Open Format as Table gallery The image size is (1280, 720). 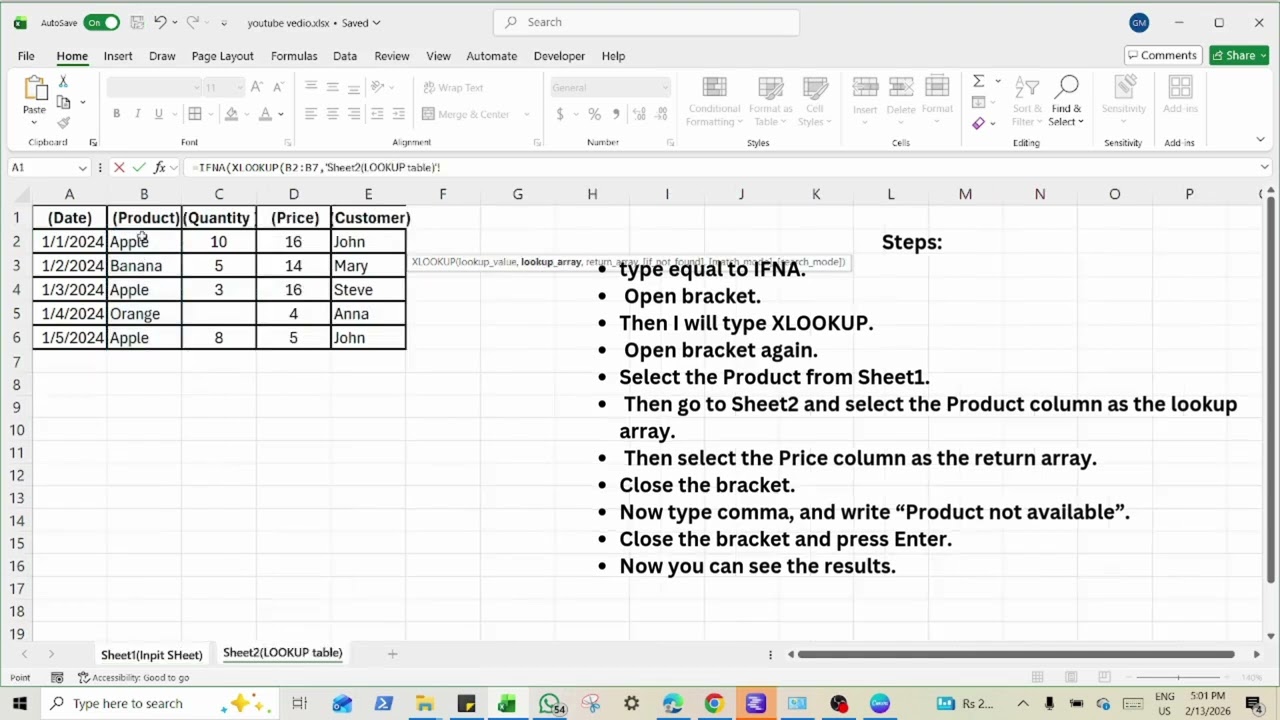tap(770, 102)
